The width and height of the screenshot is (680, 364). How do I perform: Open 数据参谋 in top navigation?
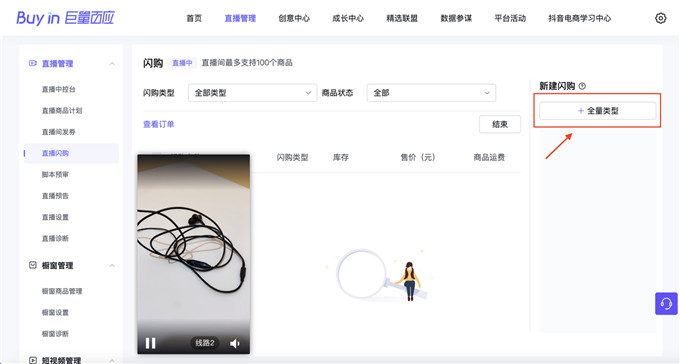pos(456,18)
